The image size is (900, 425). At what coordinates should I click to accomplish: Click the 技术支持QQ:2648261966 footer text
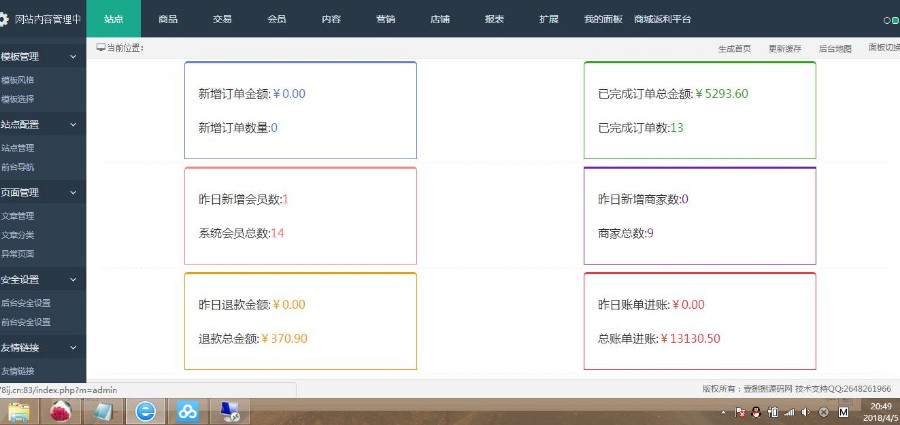click(x=843, y=389)
